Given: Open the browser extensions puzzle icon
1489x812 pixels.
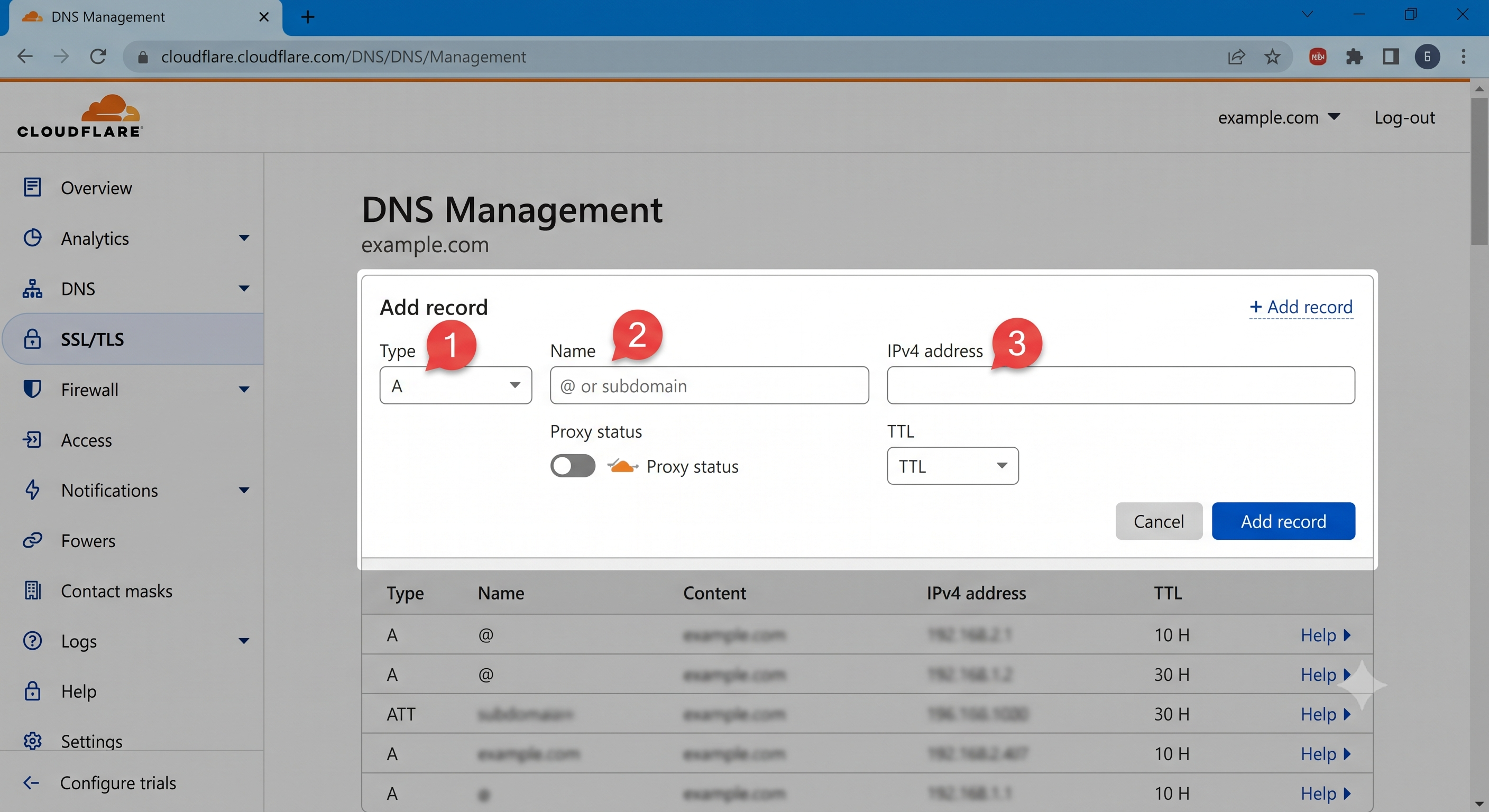Looking at the screenshot, I should pyautogui.click(x=1354, y=57).
